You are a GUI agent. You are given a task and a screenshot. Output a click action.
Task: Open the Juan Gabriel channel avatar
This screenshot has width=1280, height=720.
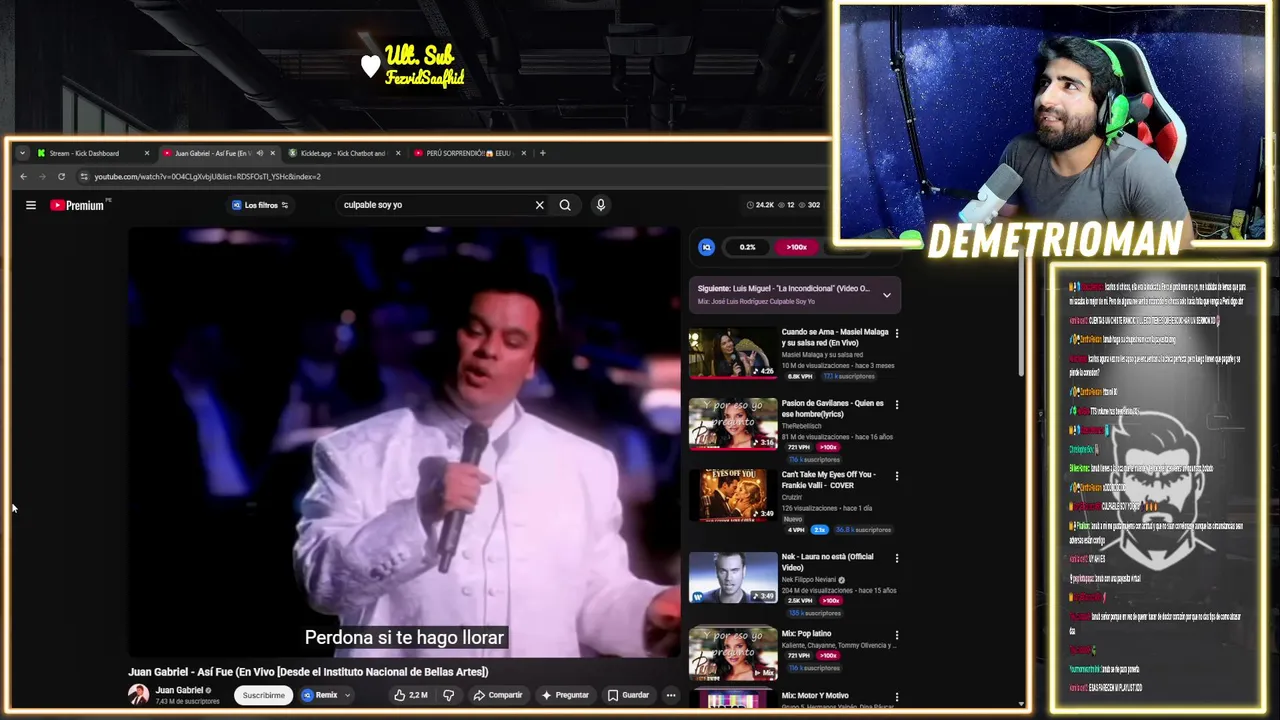pyautogui.click(x=138, y=694)
